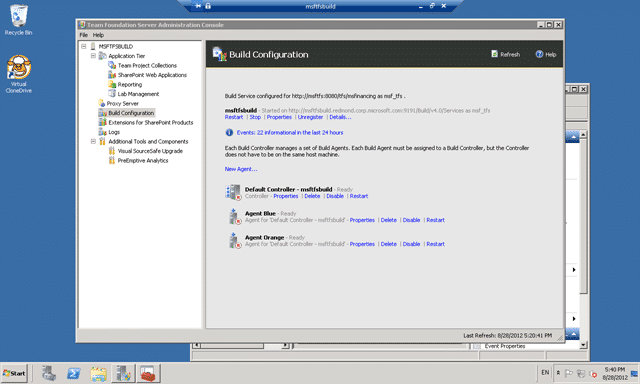The image size is (640, 384).
Task: Click the Team Project Collections tree icon
Action: (x=112, y=65)
